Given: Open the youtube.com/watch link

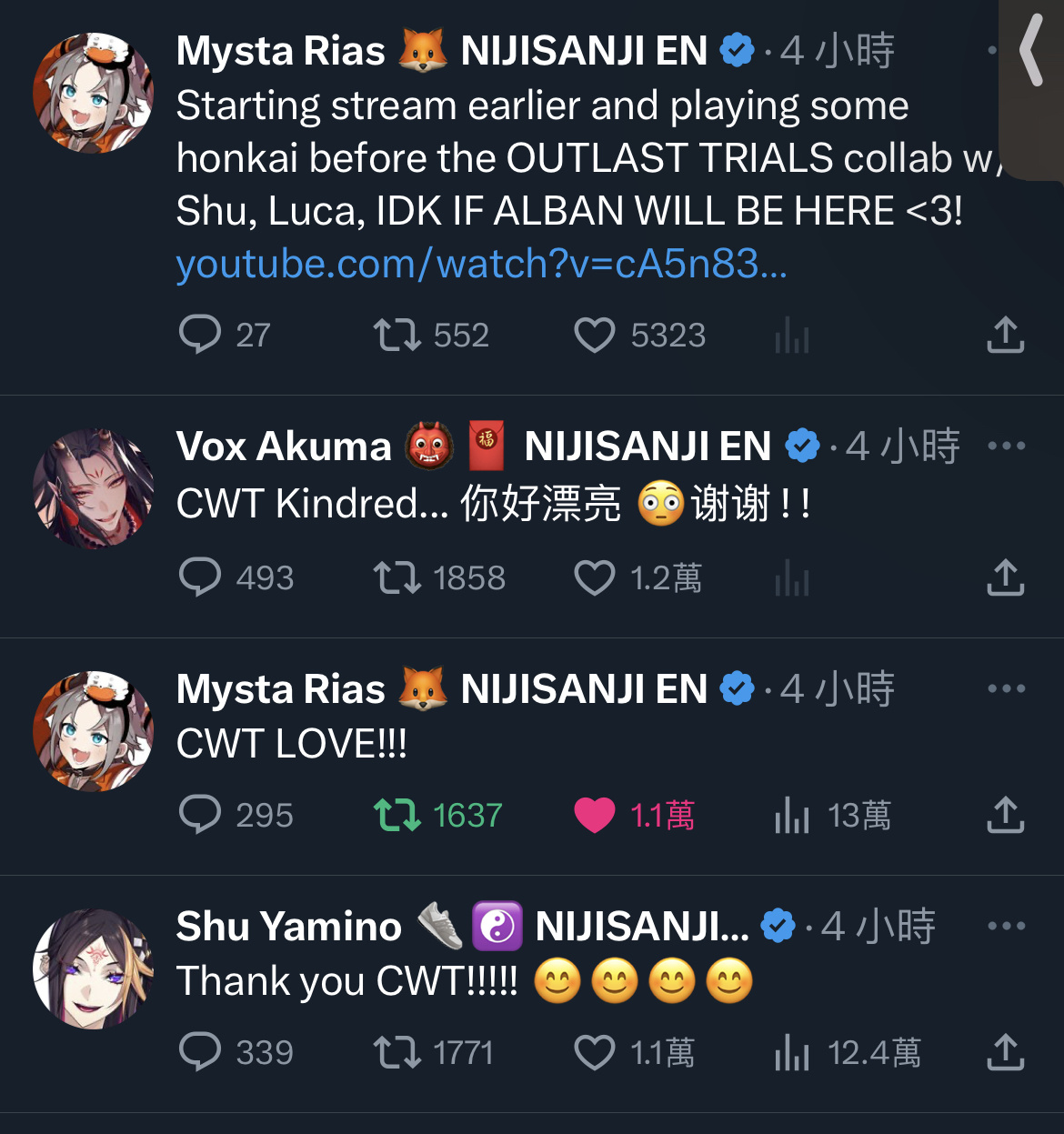Looking at the screenshot, I should pyautogui.click(x=481, y=265).
